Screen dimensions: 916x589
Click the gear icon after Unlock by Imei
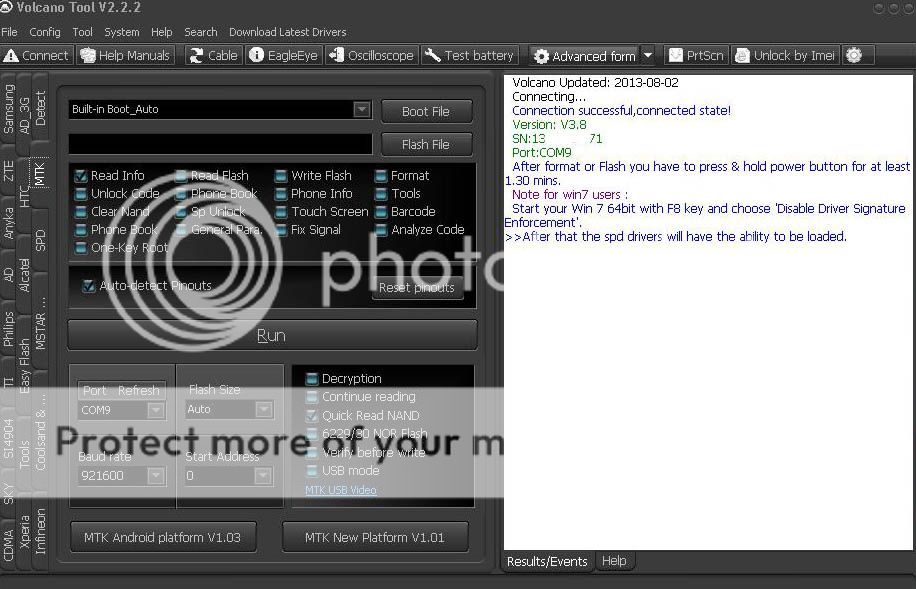(x=854, y=56)
